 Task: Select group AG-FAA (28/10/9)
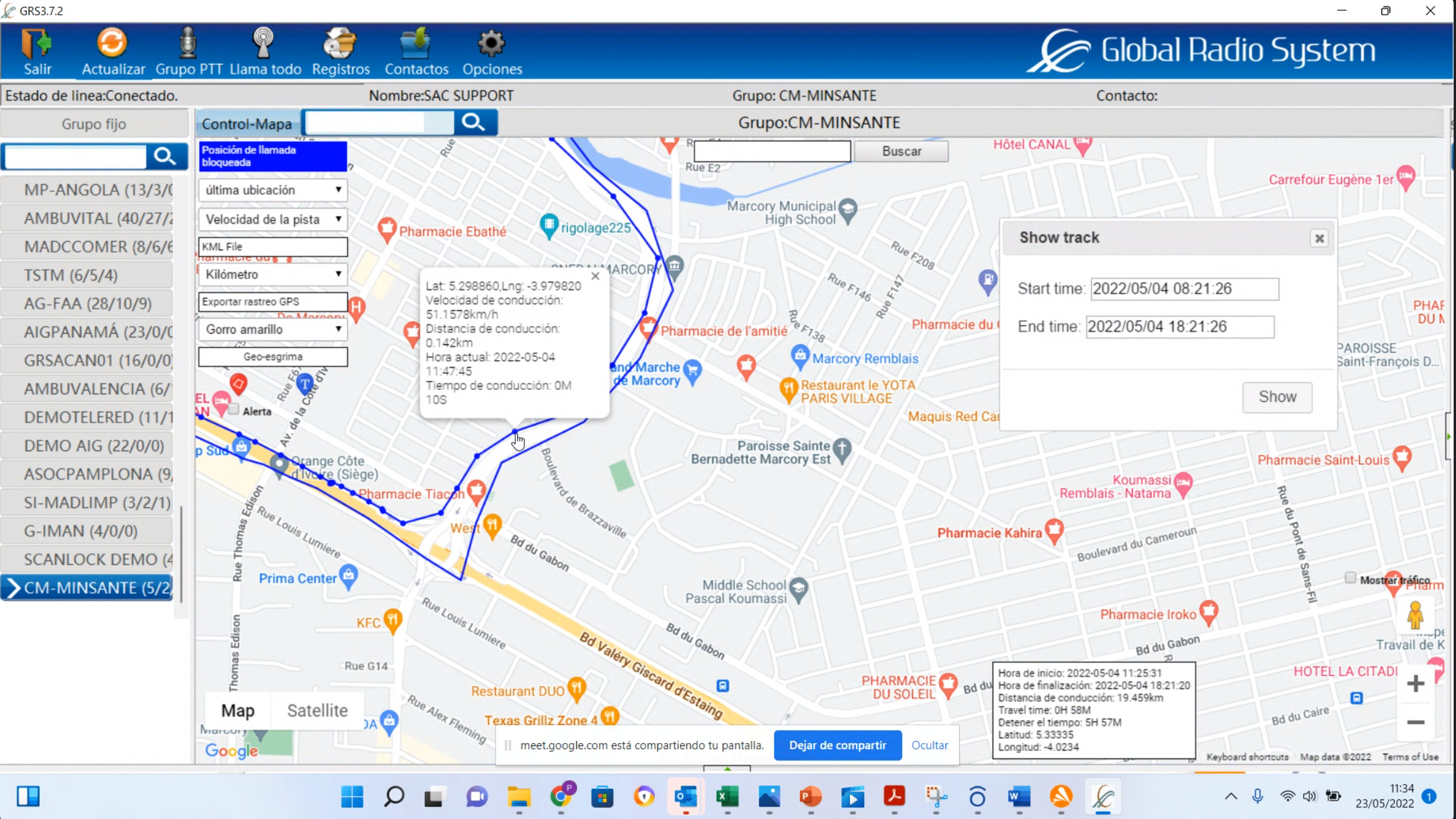pos(87,303)
